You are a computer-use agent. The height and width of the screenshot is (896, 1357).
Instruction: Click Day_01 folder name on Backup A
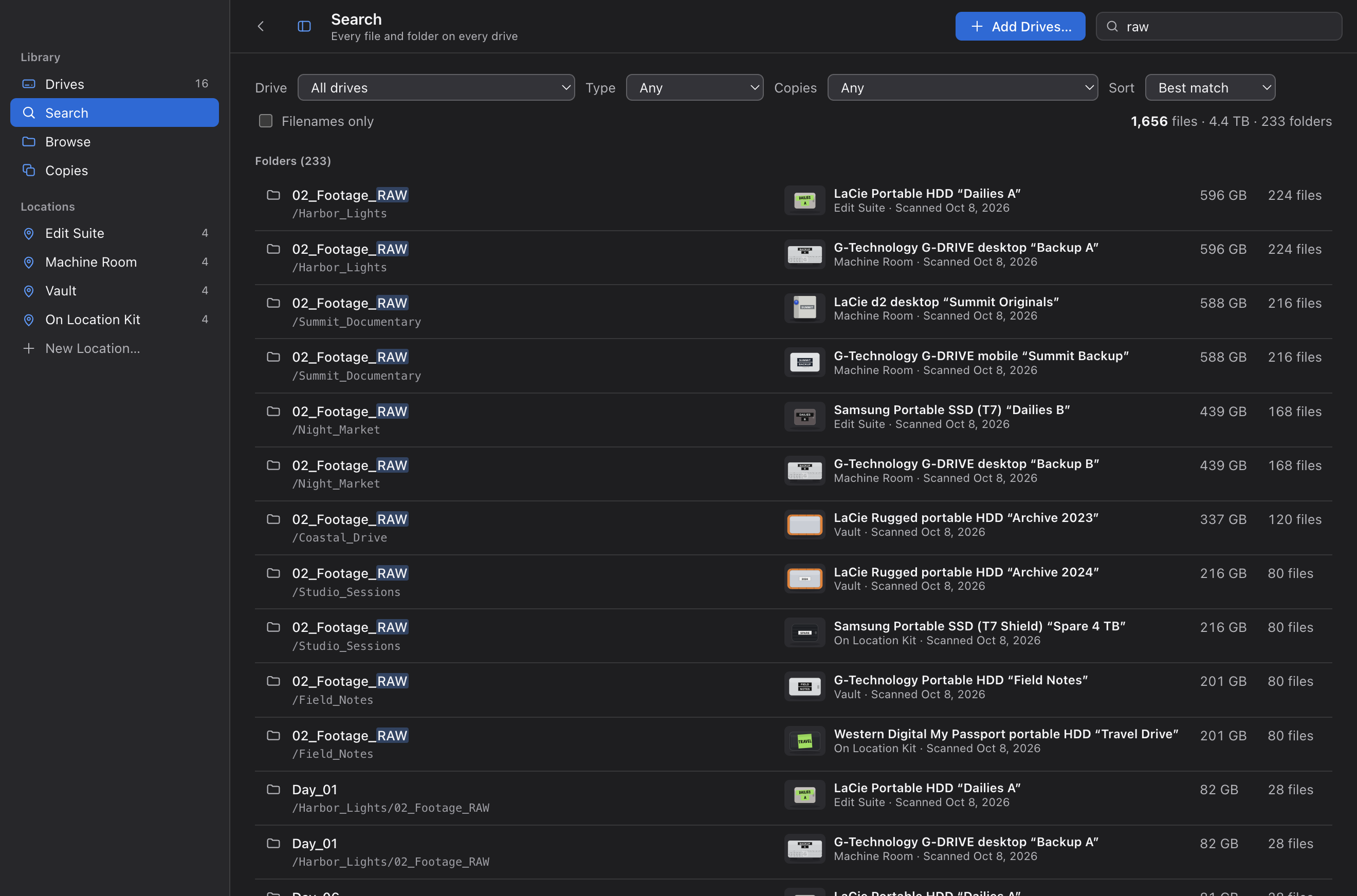click(x=315, y=844)
